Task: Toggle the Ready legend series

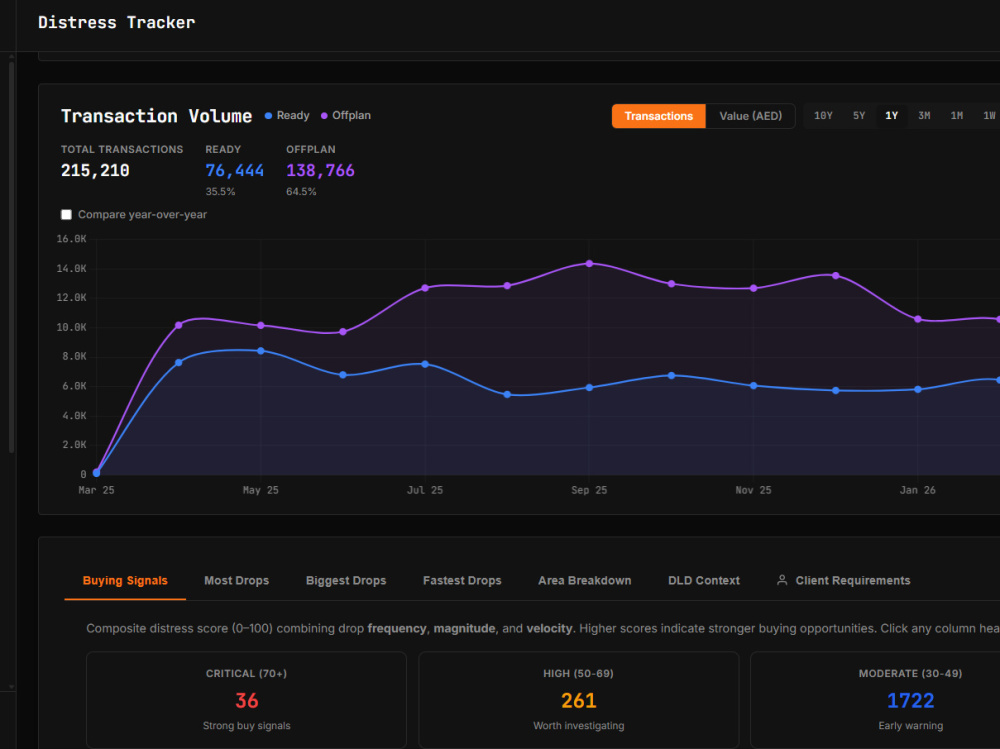Action: point(287,115)
